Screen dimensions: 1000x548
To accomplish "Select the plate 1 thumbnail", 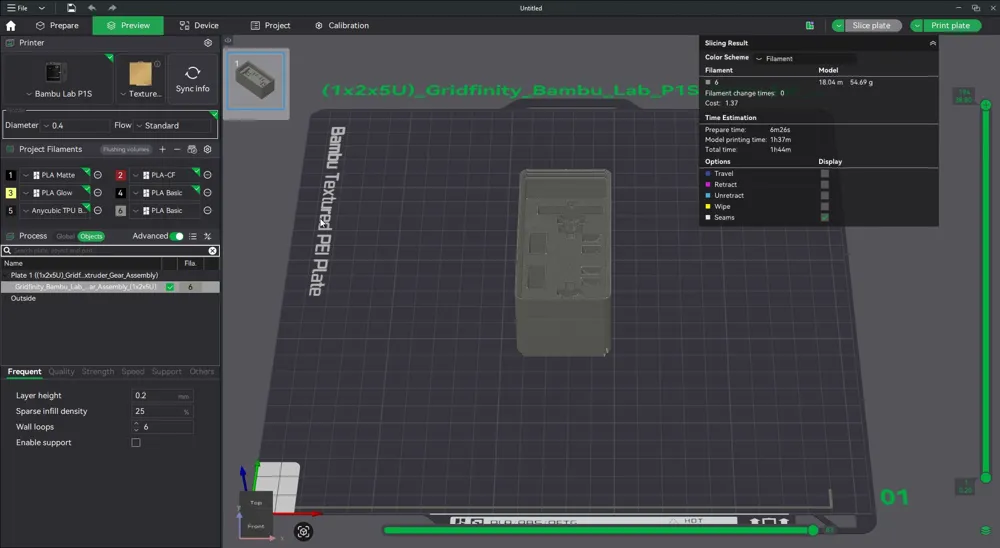I will (x=256, y=82).
